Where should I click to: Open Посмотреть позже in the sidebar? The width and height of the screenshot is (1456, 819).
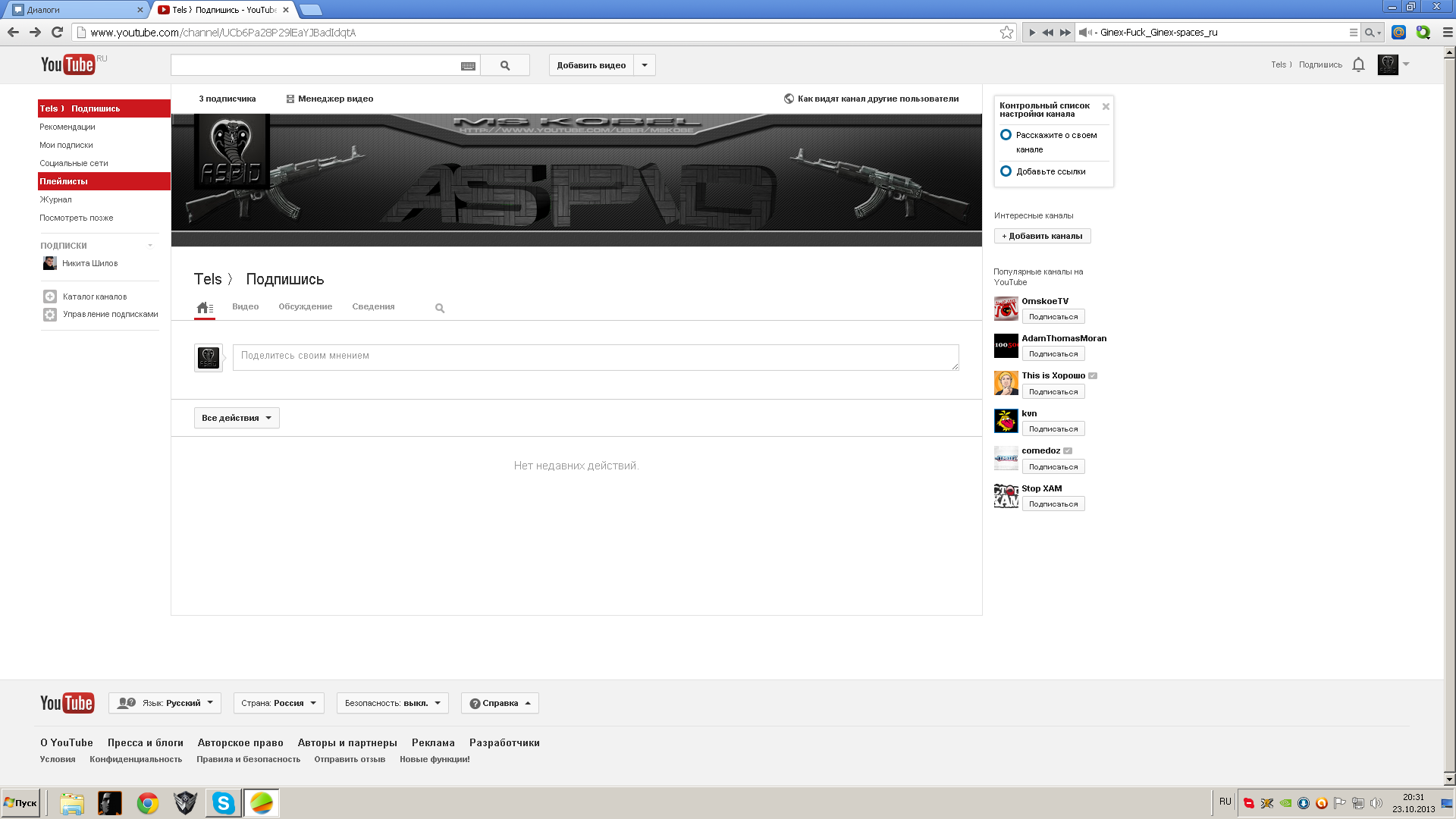coord(76,218)
